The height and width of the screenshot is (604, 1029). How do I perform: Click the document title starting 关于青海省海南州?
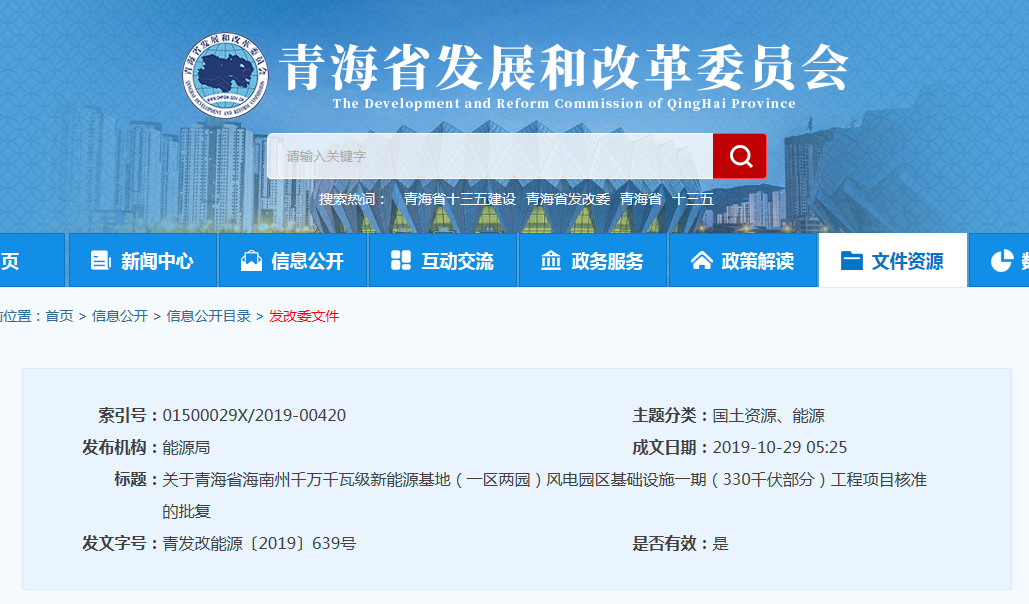(545, 496)
